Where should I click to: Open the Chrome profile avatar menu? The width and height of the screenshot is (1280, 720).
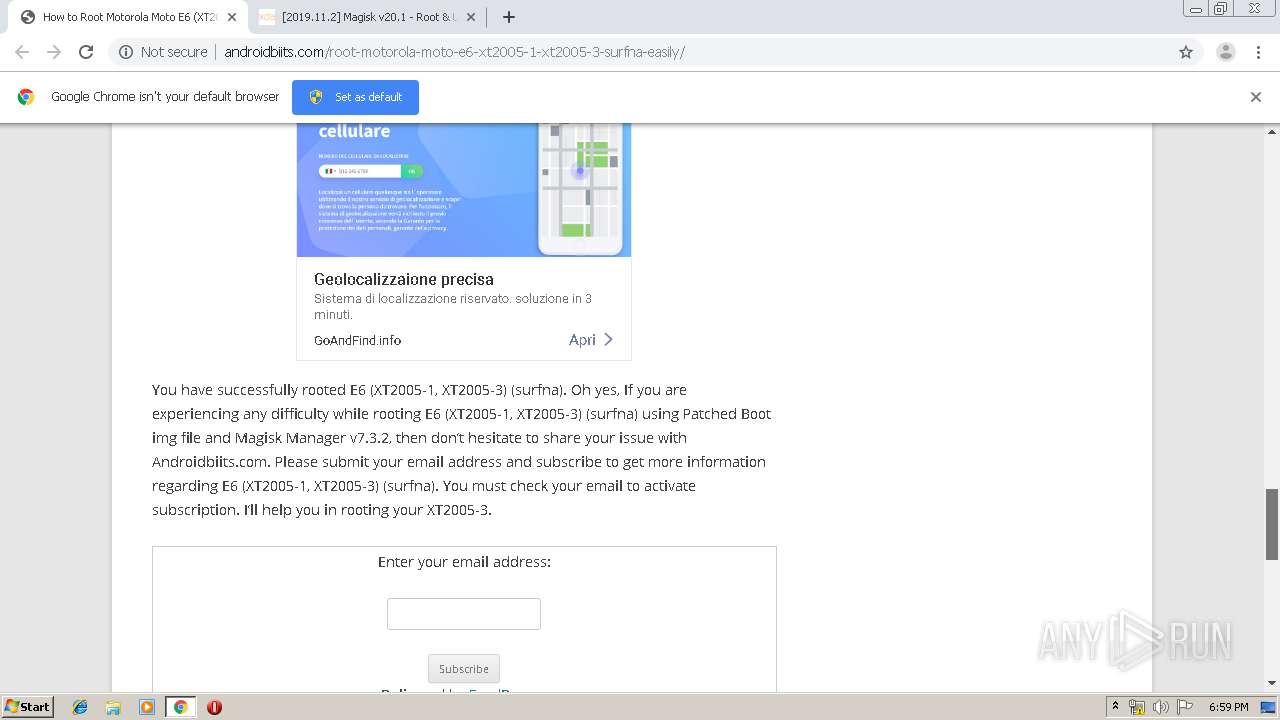click(1226, 52)
